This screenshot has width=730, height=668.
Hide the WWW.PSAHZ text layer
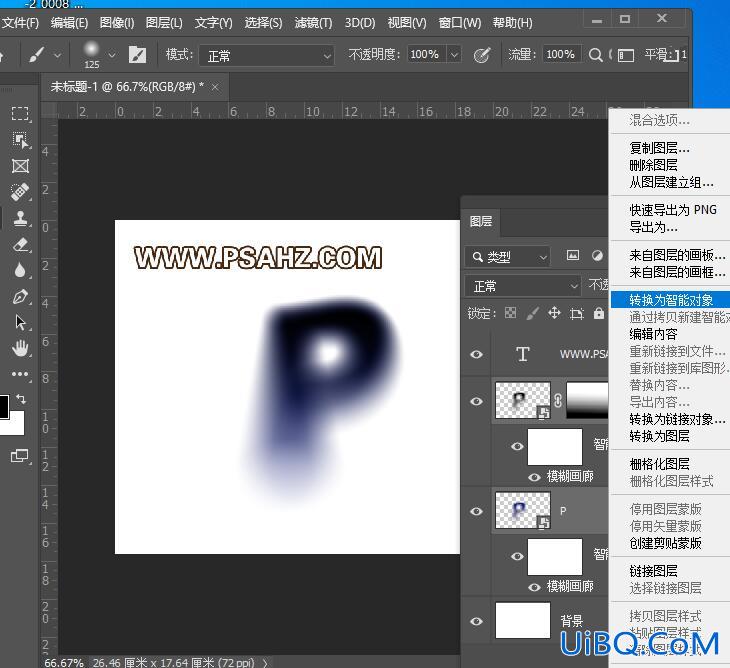point(476,354)
